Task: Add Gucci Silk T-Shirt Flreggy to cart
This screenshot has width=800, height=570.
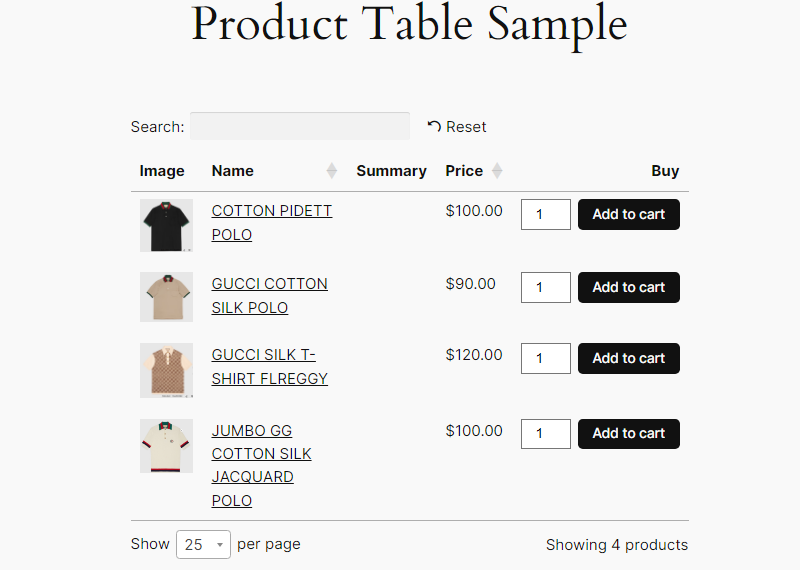Action: click(629, 358)
